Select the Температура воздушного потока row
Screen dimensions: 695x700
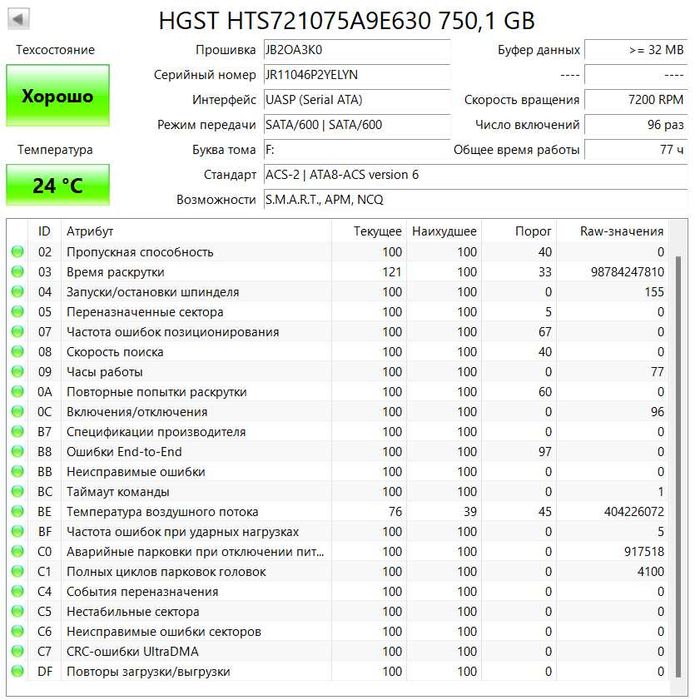(338, 512)
